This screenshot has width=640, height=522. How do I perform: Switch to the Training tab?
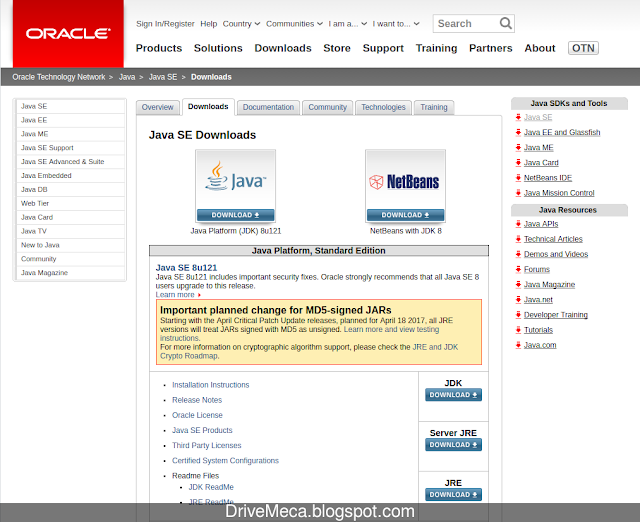[x=434, y=107]
